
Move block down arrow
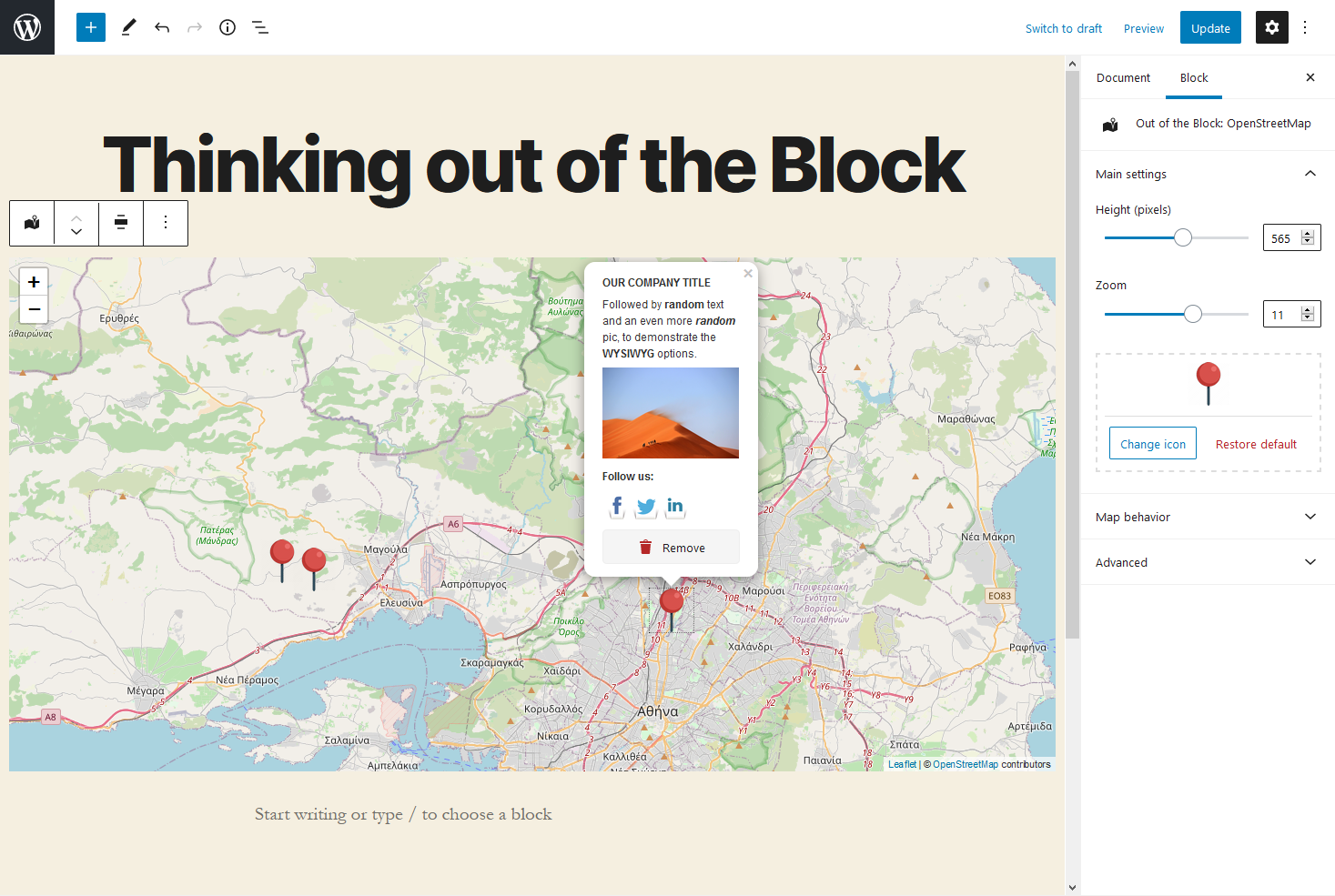point(76,231)
